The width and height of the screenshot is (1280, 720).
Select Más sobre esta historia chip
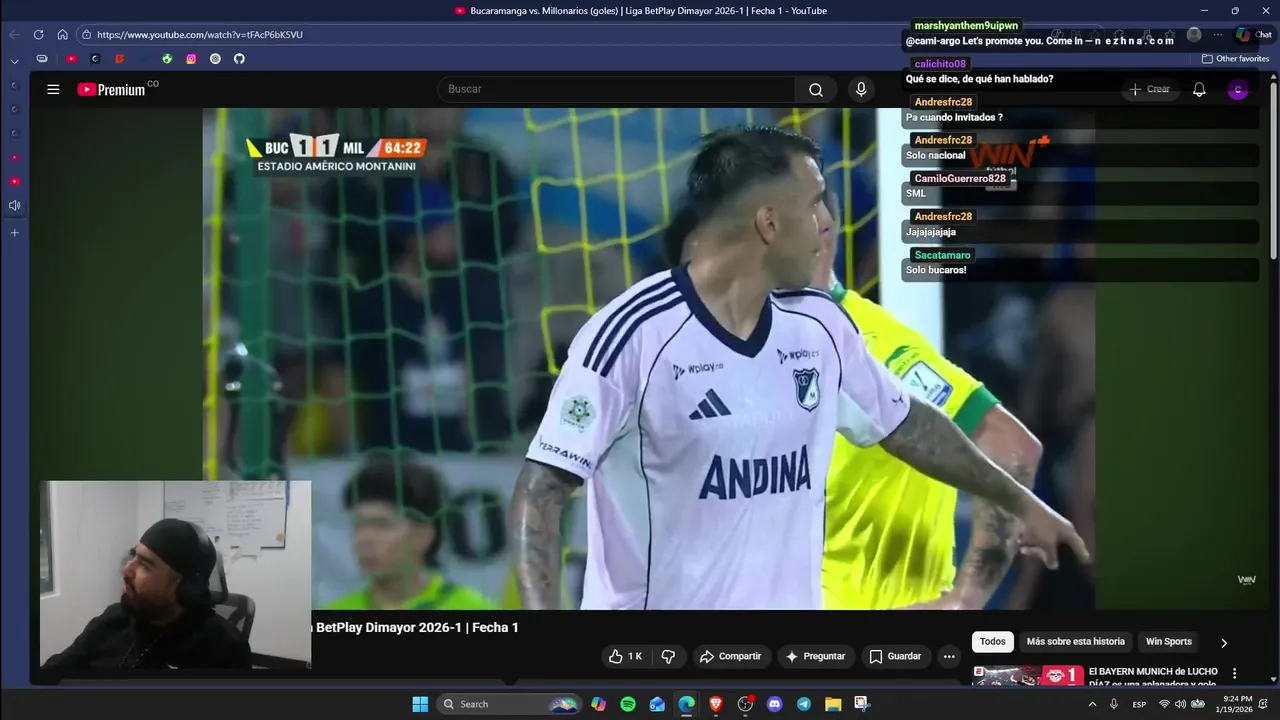point(1075,642)
